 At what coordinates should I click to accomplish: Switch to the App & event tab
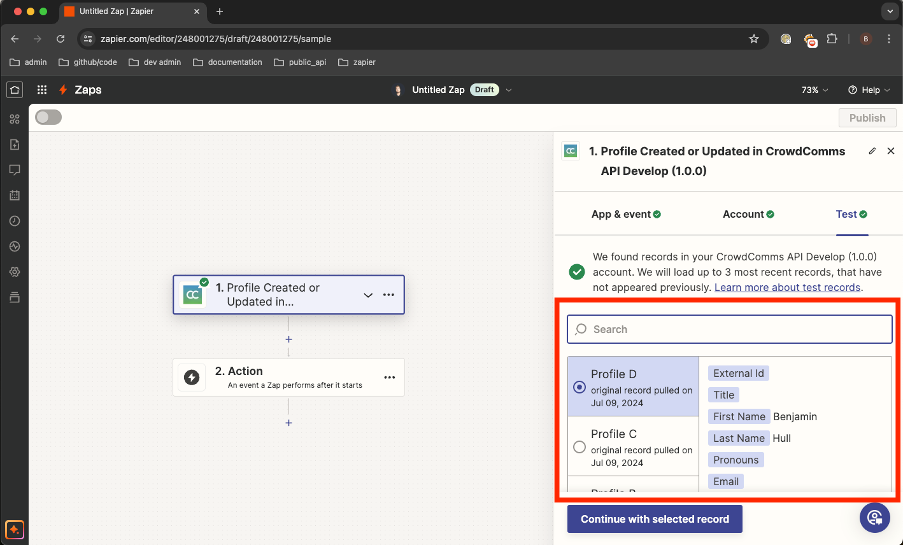626,214
